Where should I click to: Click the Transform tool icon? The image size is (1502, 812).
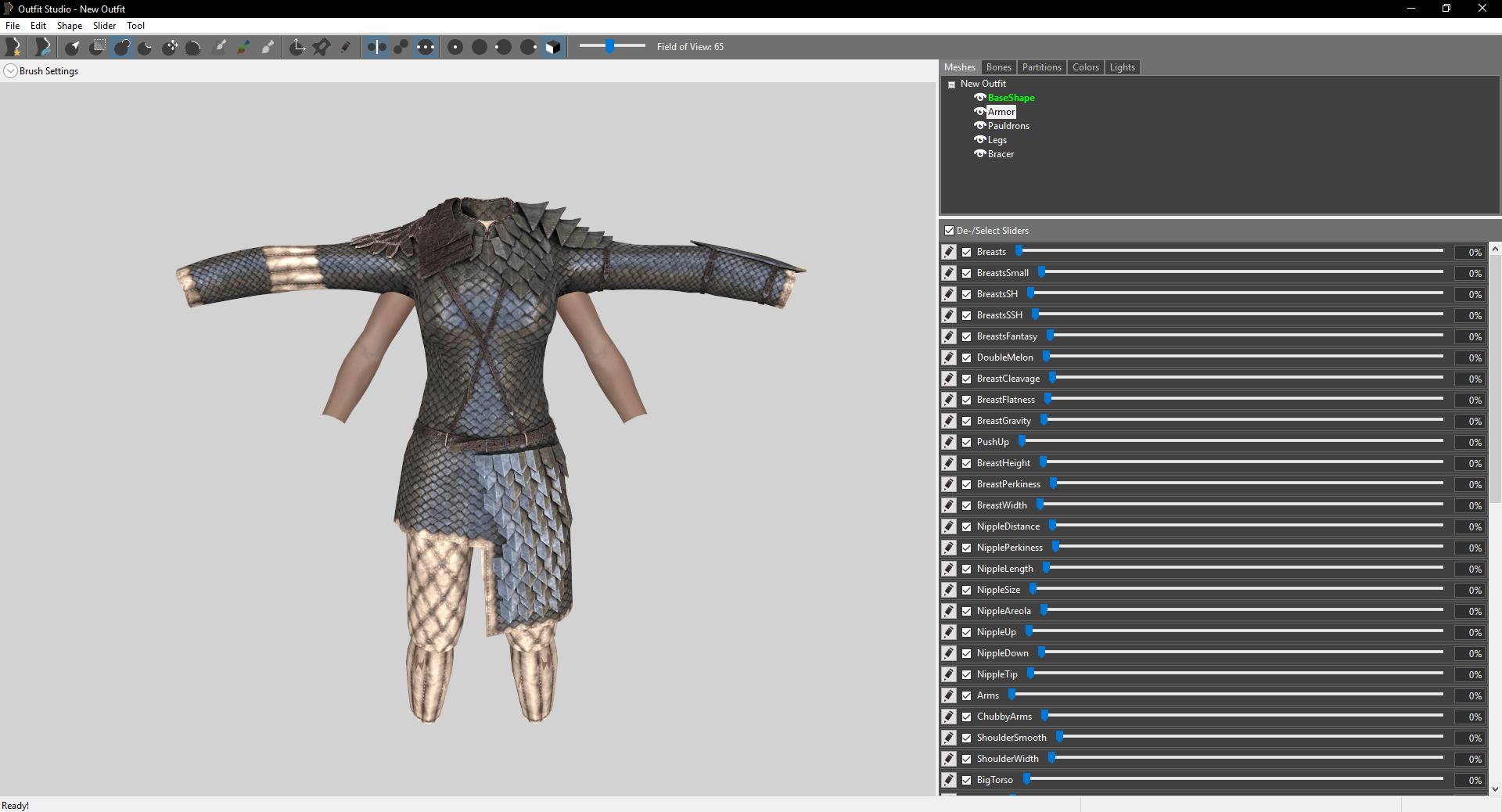[x=297, y=47]
